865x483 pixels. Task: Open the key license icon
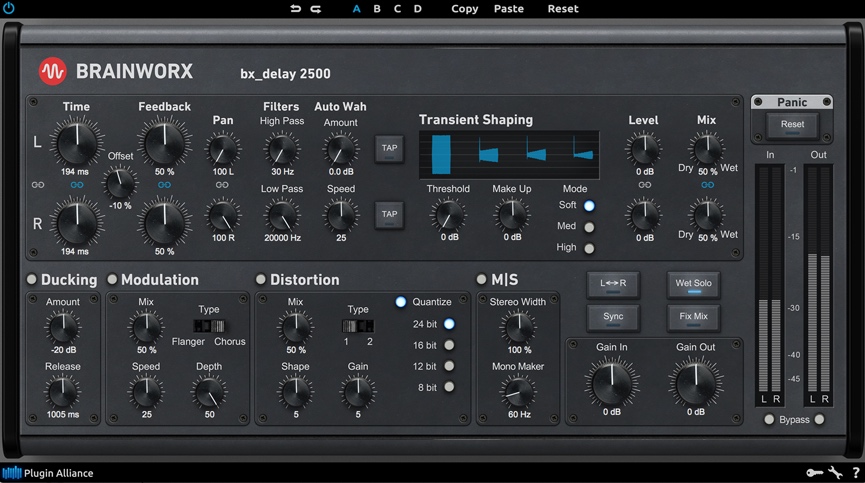[814, 473]
